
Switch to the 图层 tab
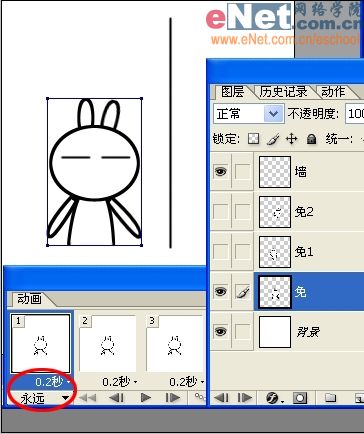click(x=232, y=92)
